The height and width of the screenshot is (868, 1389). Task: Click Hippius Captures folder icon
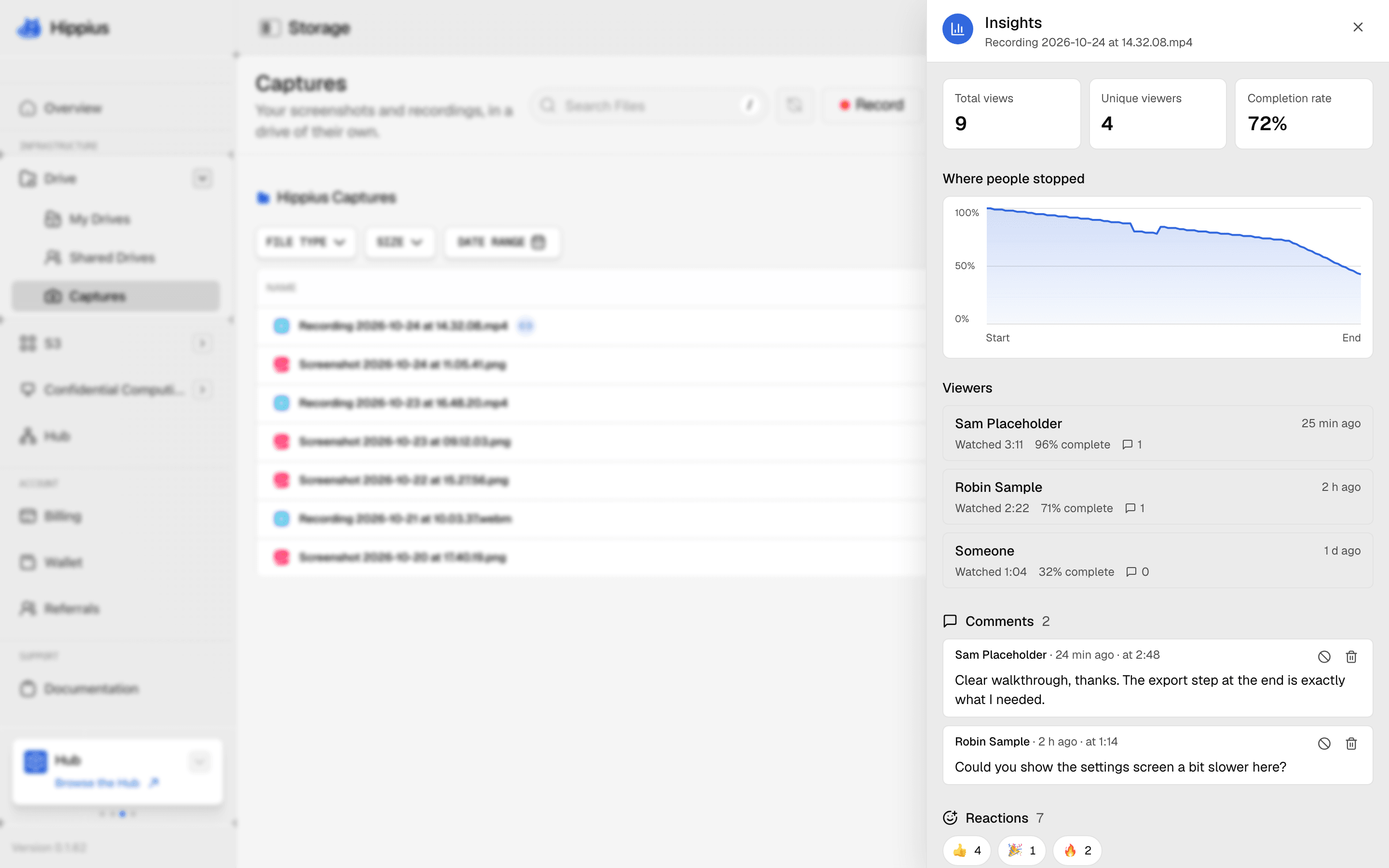pyautogui.click(x=263, y=198)
